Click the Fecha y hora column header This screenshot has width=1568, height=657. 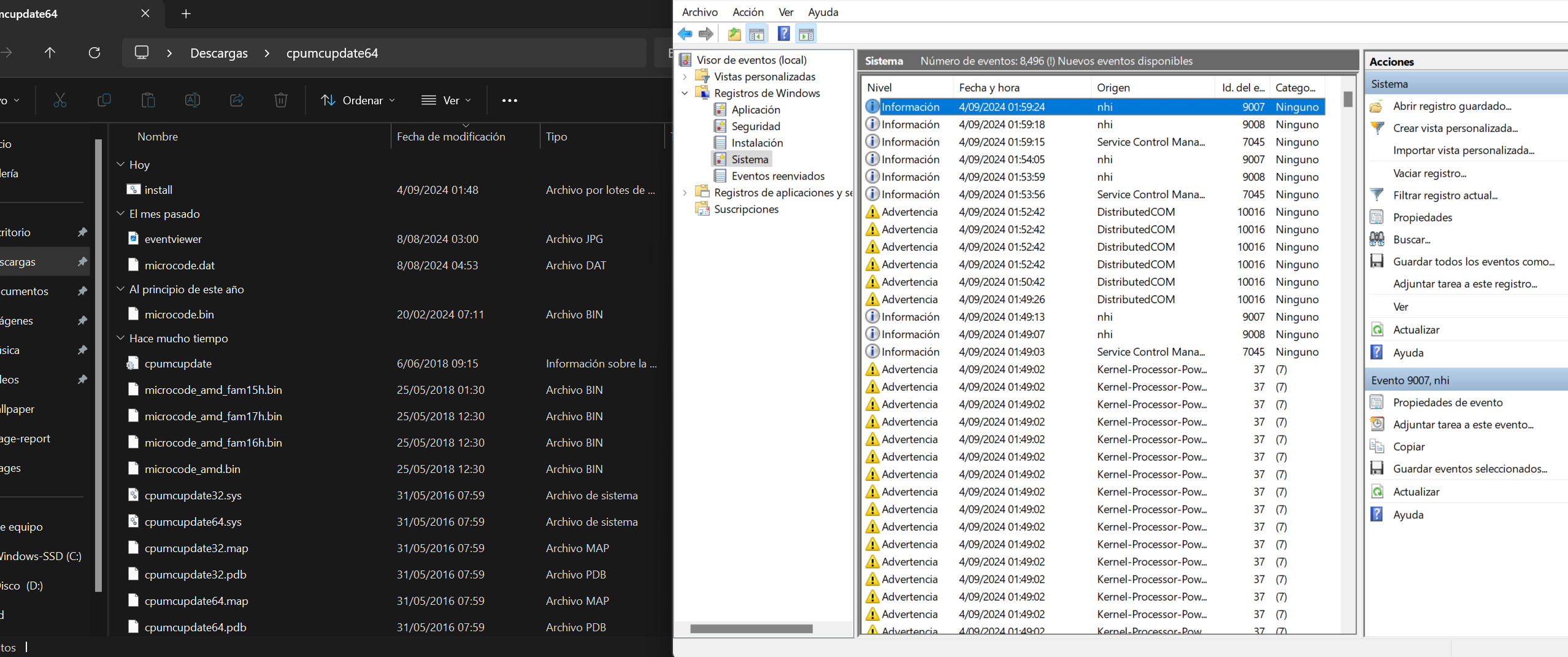point(1022,88)
